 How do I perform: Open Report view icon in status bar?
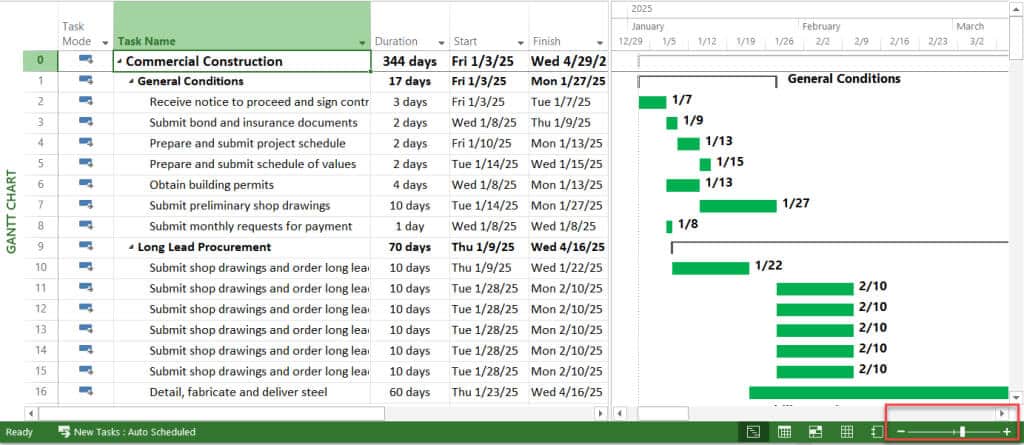click(877, 431)
